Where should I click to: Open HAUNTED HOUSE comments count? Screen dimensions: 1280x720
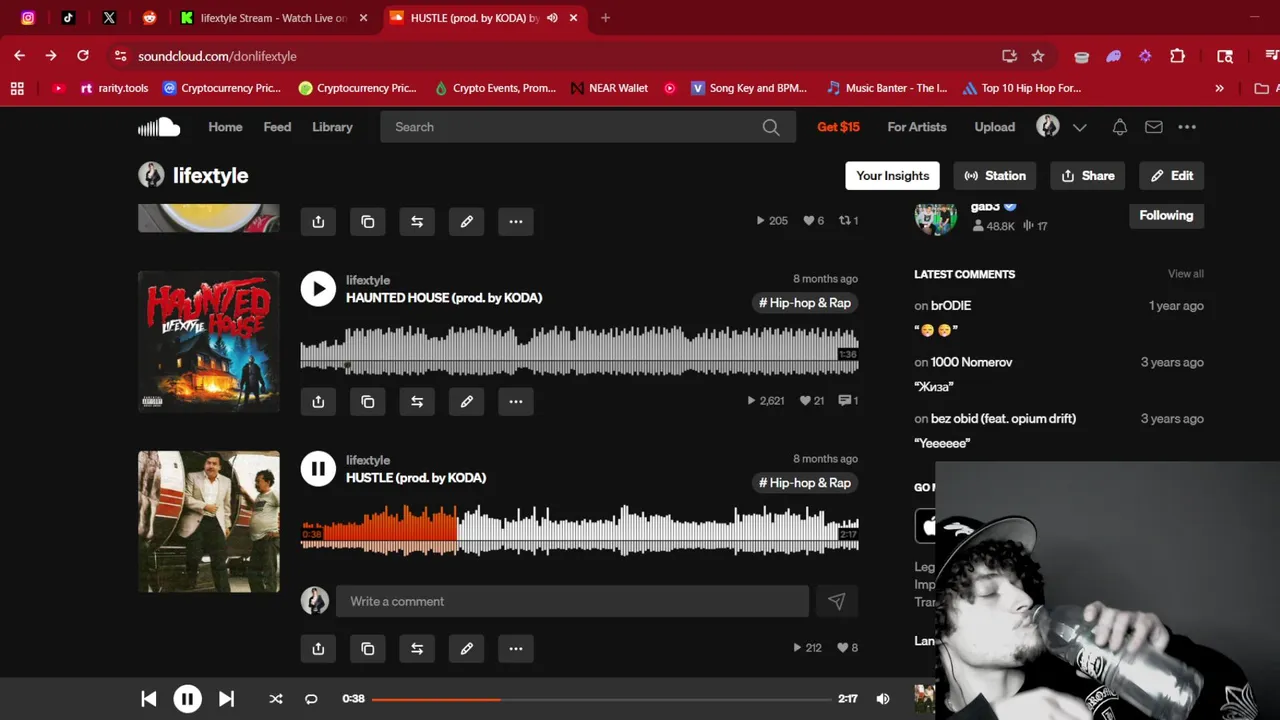(848, 401)
